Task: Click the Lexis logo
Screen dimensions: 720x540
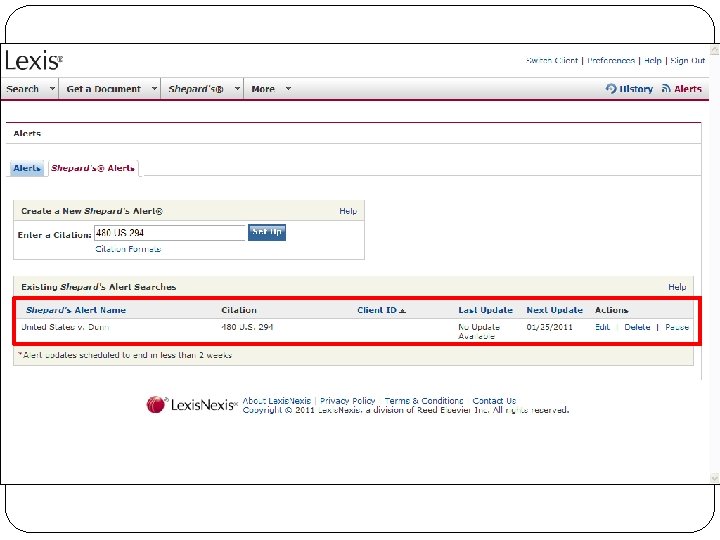Action: 34,60
